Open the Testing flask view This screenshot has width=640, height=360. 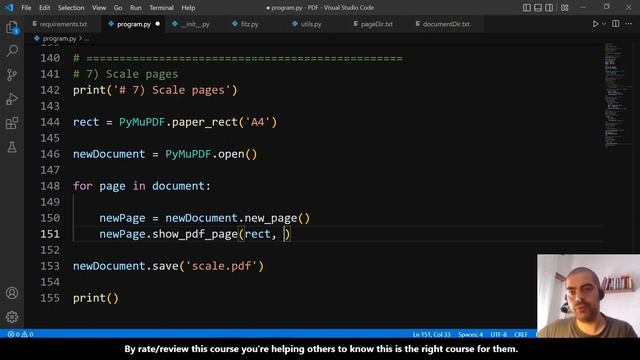(x=12, y=147)
